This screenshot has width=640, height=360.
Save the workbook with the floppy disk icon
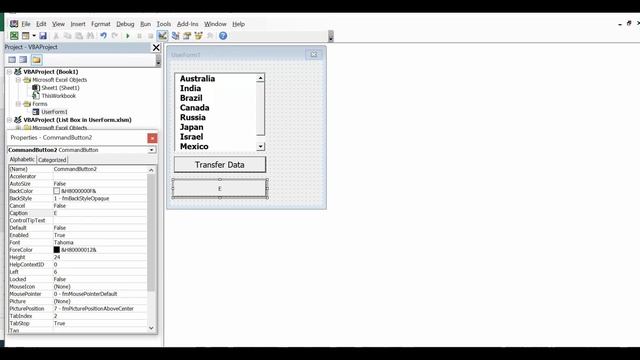(x=43, y=36)
